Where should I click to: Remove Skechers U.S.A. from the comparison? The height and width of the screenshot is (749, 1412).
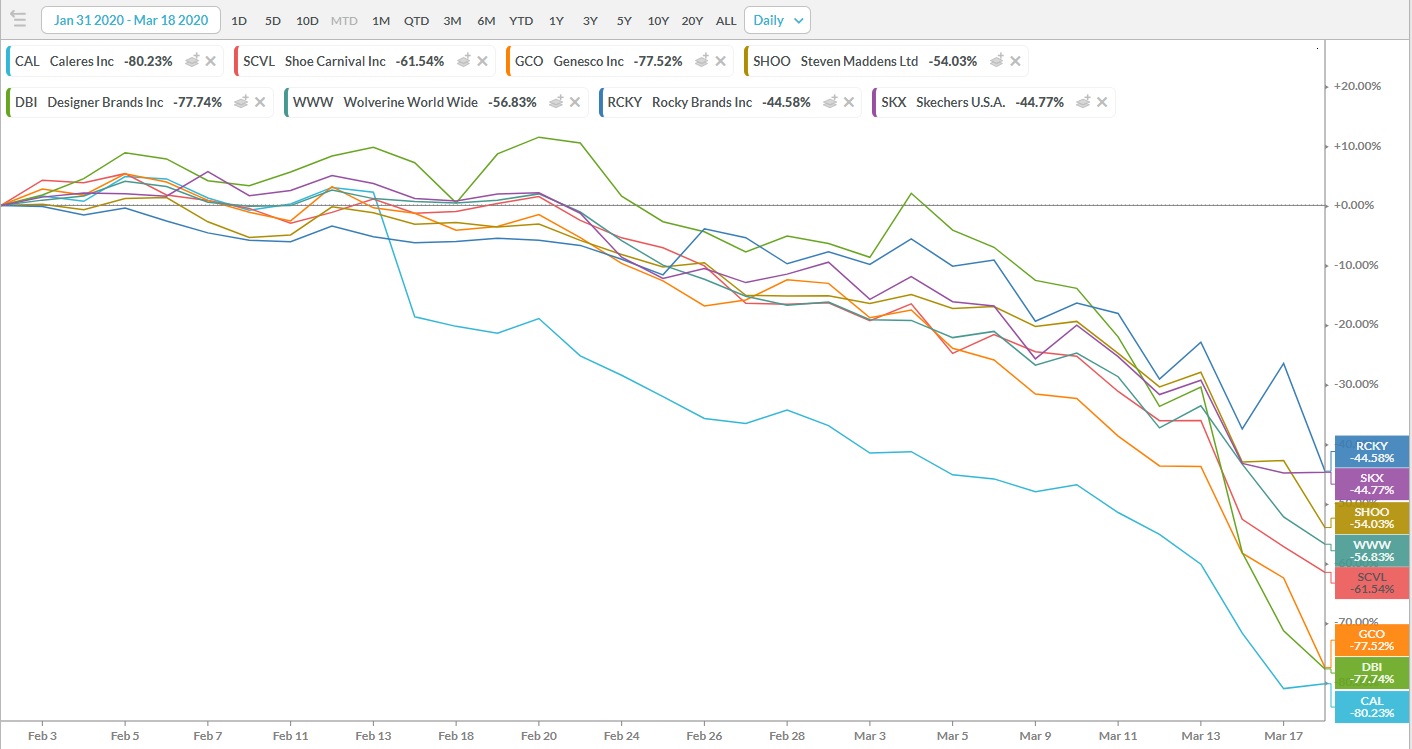pyautogui.click(x=1102, y=102)
